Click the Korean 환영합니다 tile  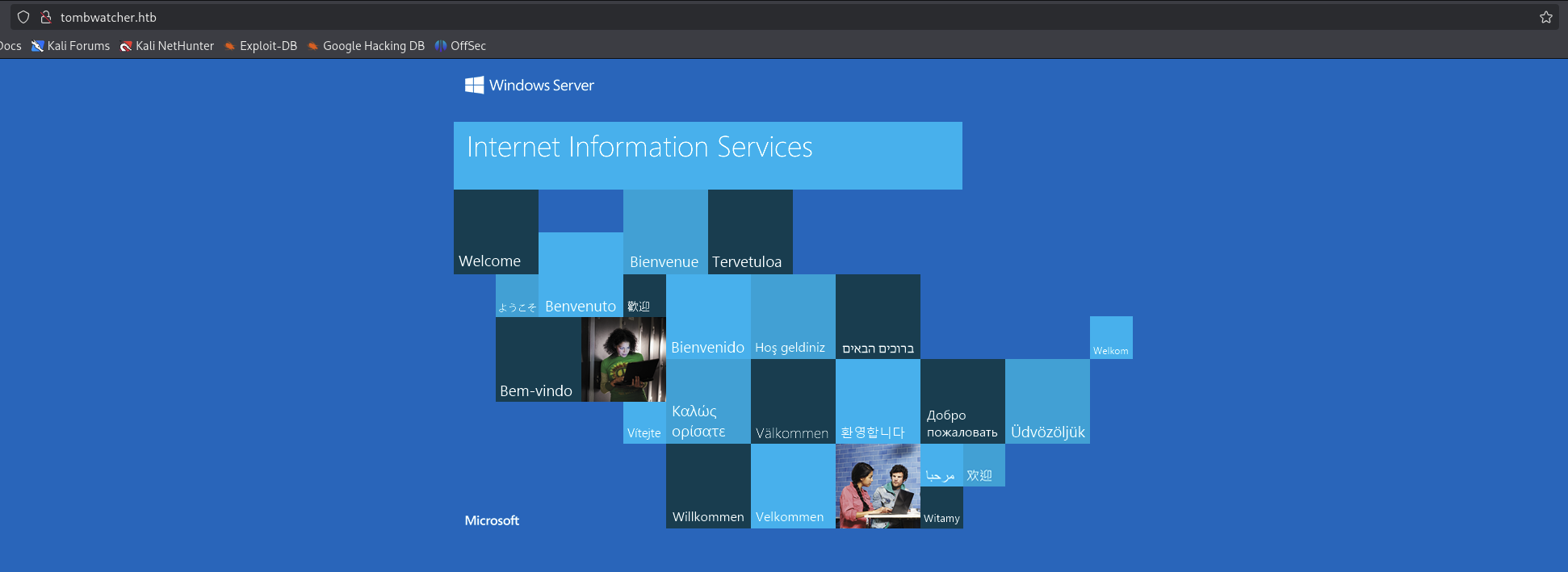[x=878, y=401]
